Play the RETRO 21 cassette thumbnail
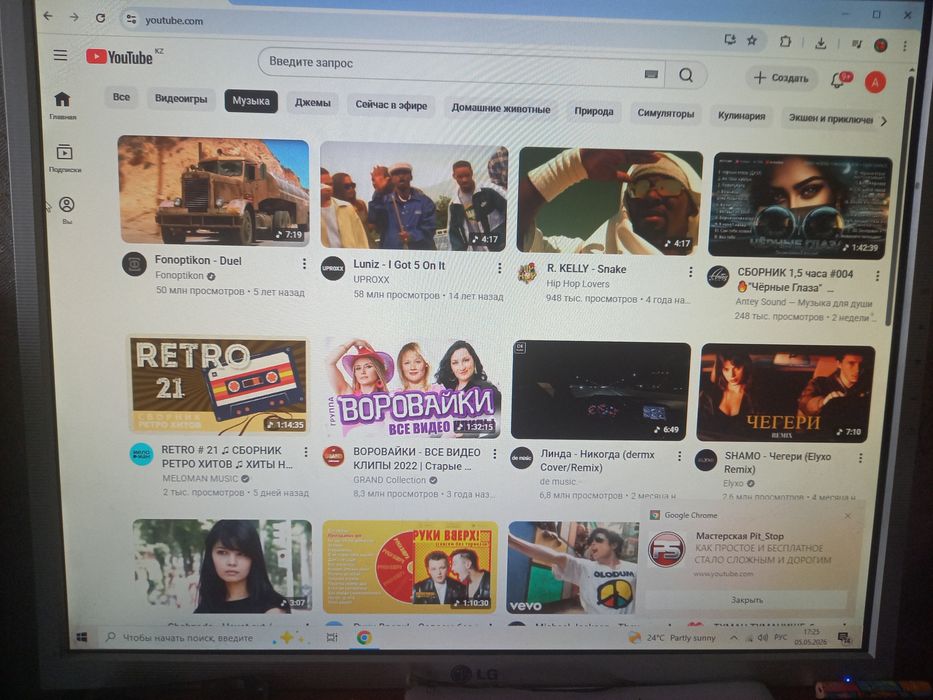The height and width of the screenshot is (700, 933). click(x=219, y=386)
